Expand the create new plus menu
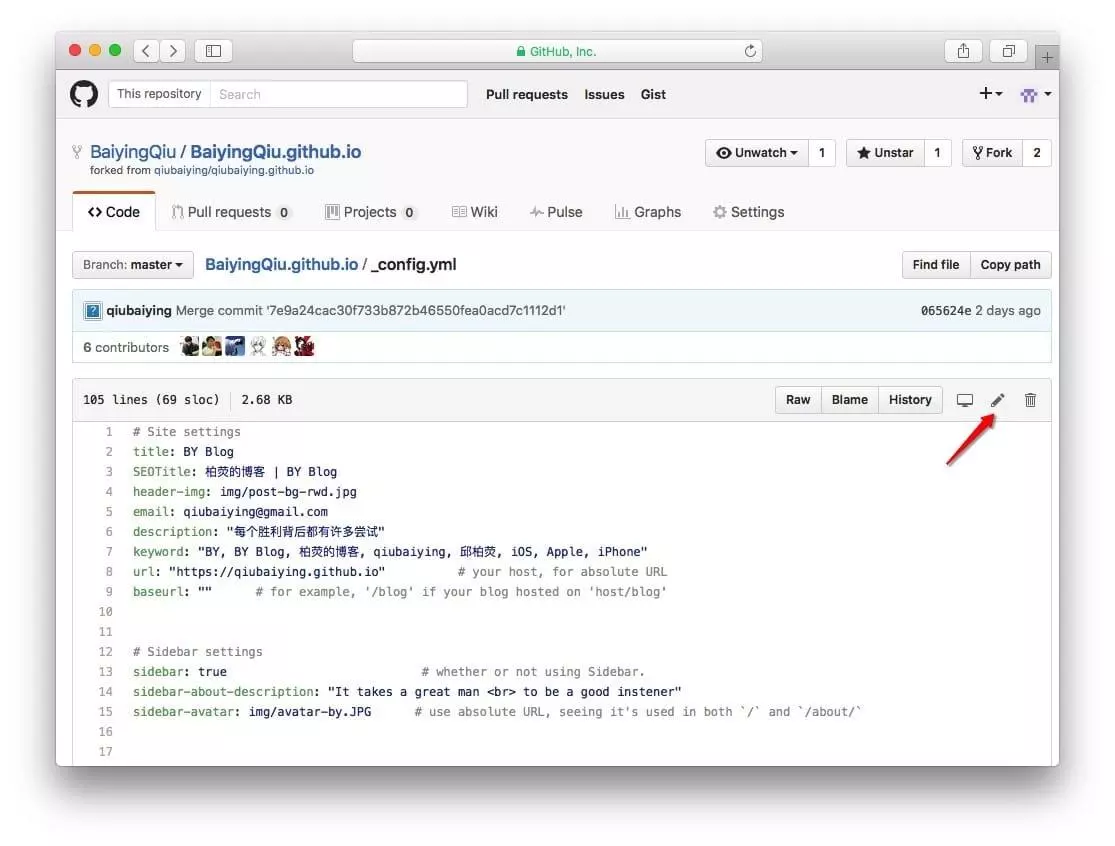The height and width of the screenshot is (846, 1115). tap(991, 94)
